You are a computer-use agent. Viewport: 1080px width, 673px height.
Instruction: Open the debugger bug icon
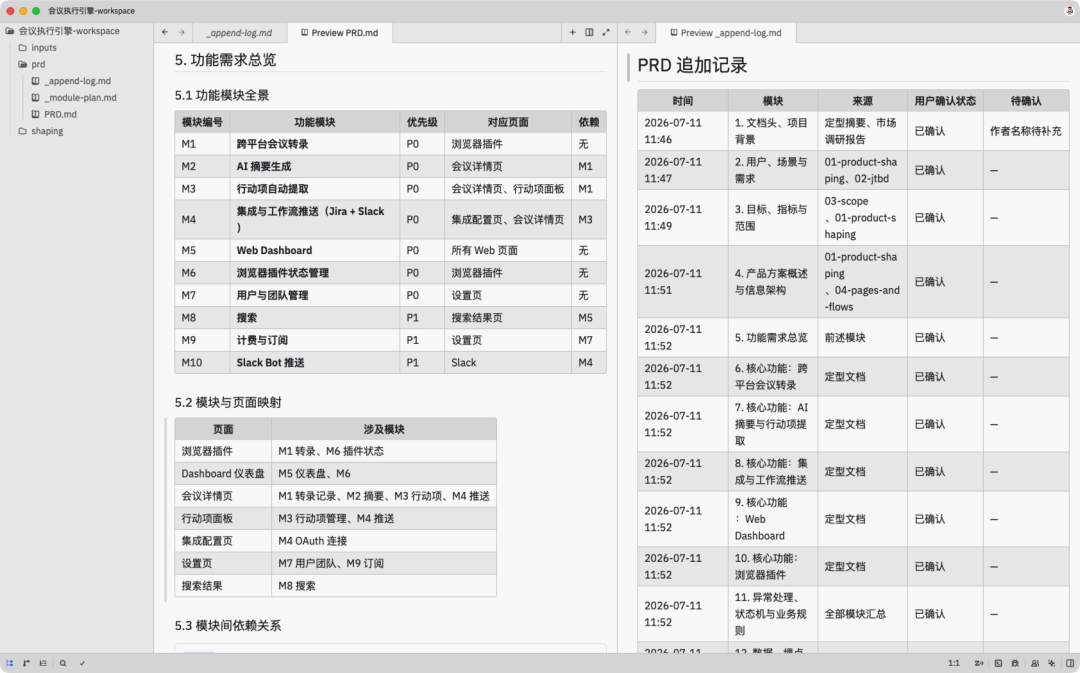coord(1016,663)
